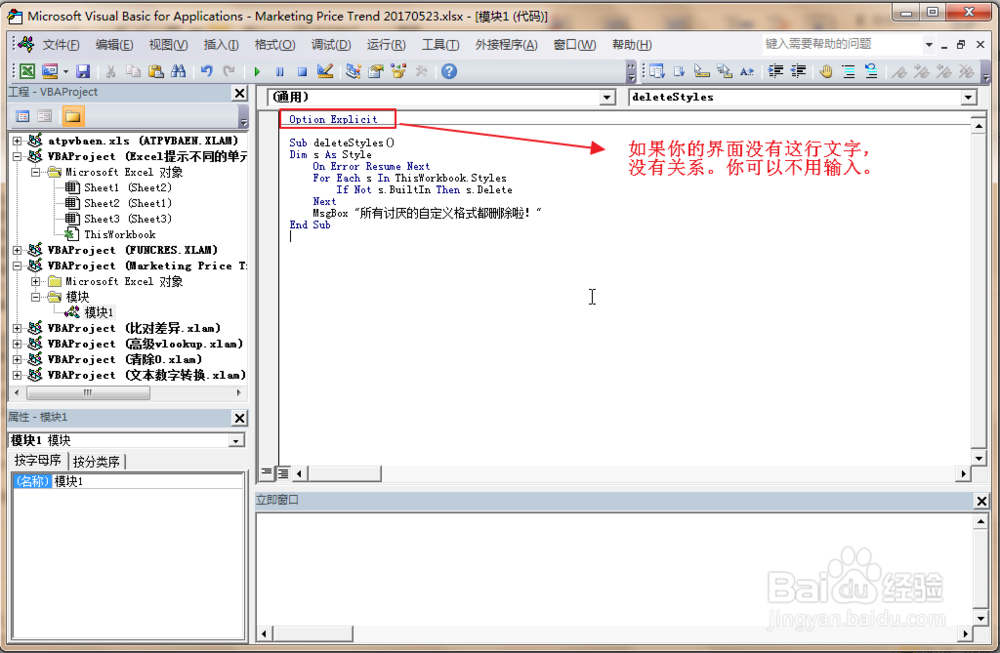The height and width of the screenshot is (653, 1000).
Task: Select 模块1 in the project tree
Action: 99,312
